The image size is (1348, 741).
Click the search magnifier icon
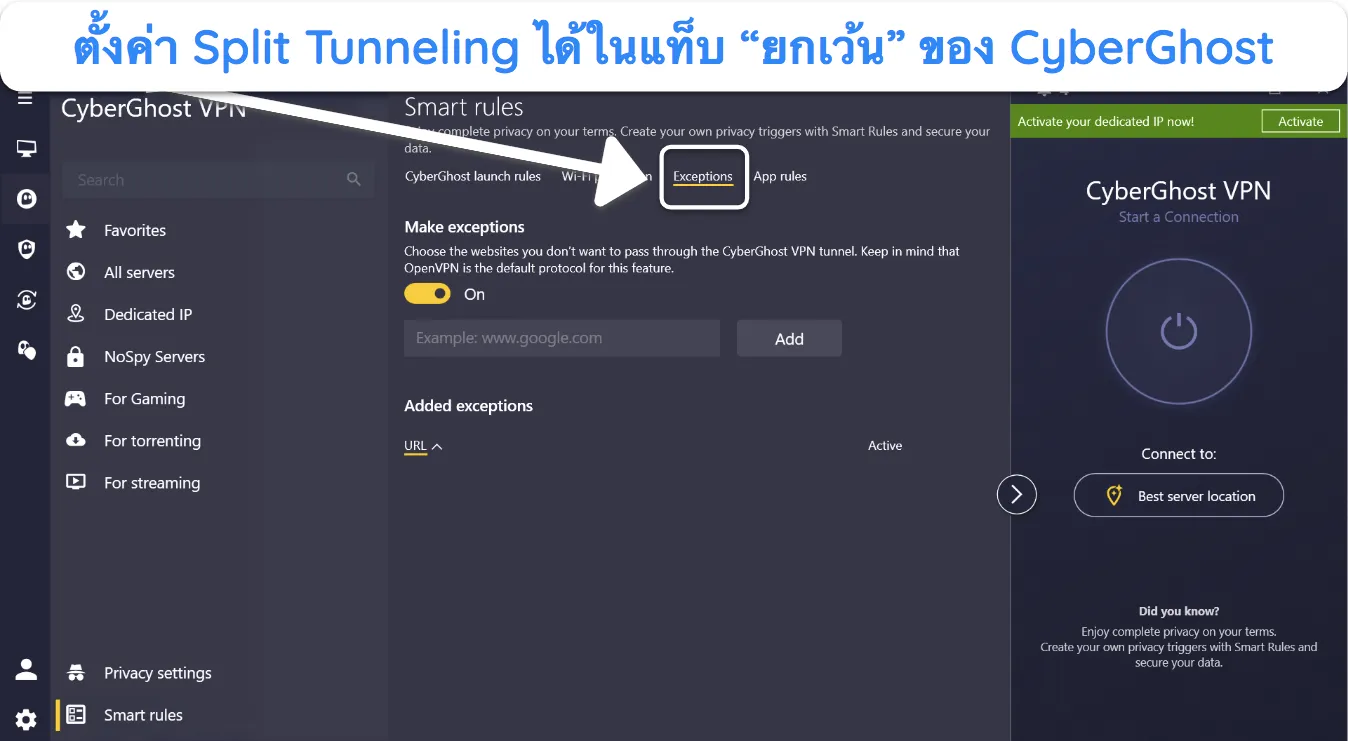[x=354, y=180]
